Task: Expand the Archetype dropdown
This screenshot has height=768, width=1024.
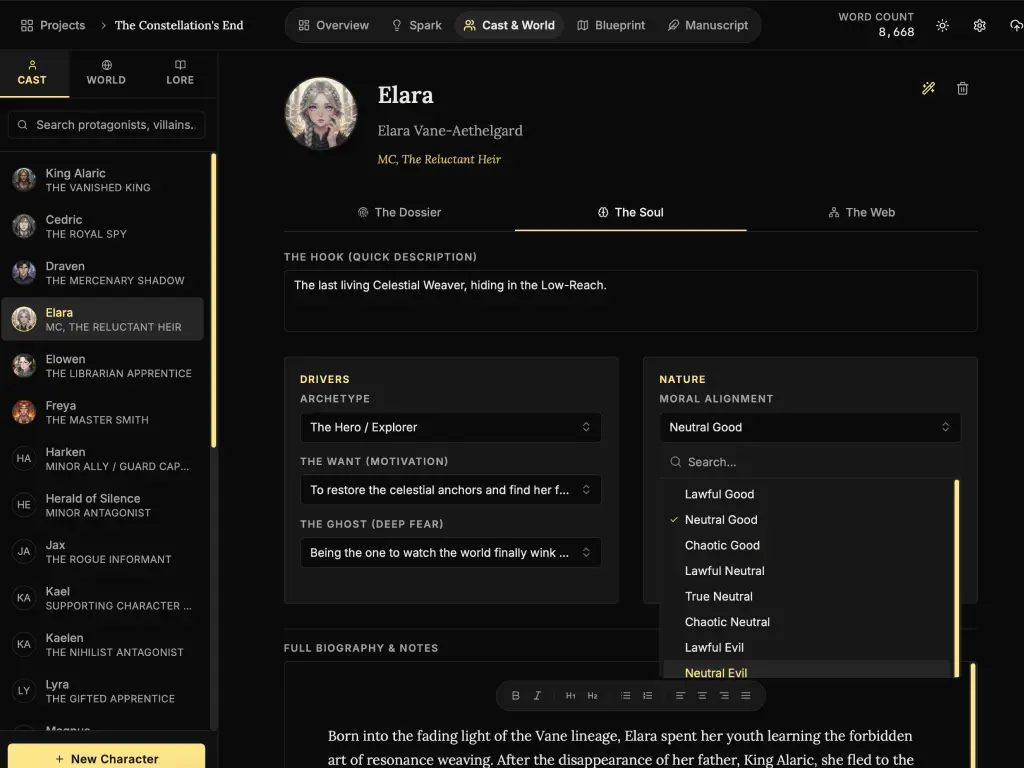Action: [450, 427]
